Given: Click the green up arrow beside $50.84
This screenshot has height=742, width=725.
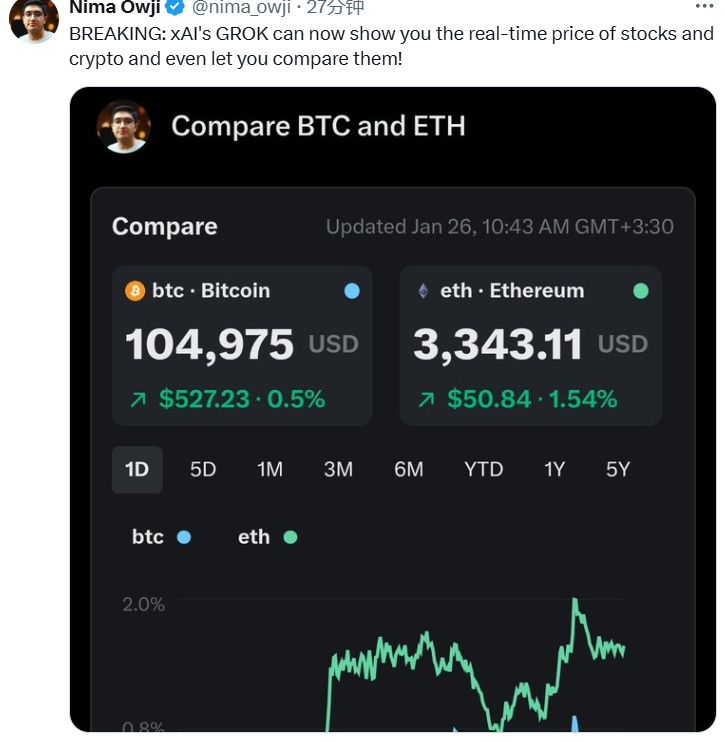Looking at the screenshot, I should pyautogui.click(x=427, y=400).
